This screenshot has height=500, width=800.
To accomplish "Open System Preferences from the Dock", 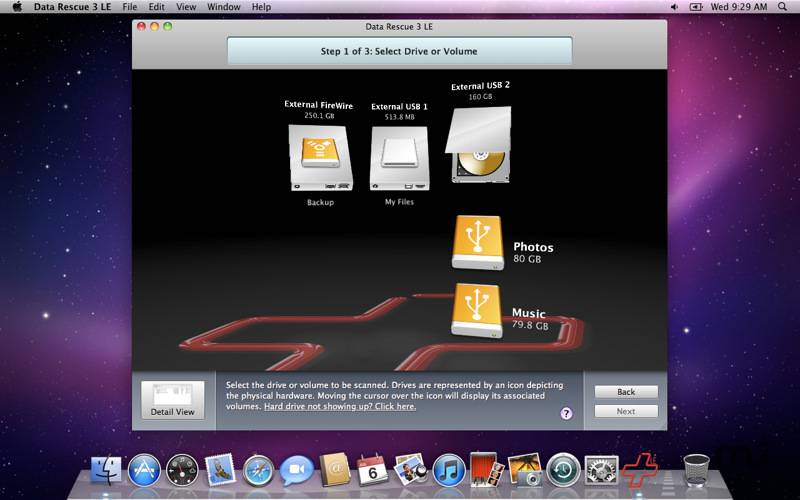I will tap(602, 470).
